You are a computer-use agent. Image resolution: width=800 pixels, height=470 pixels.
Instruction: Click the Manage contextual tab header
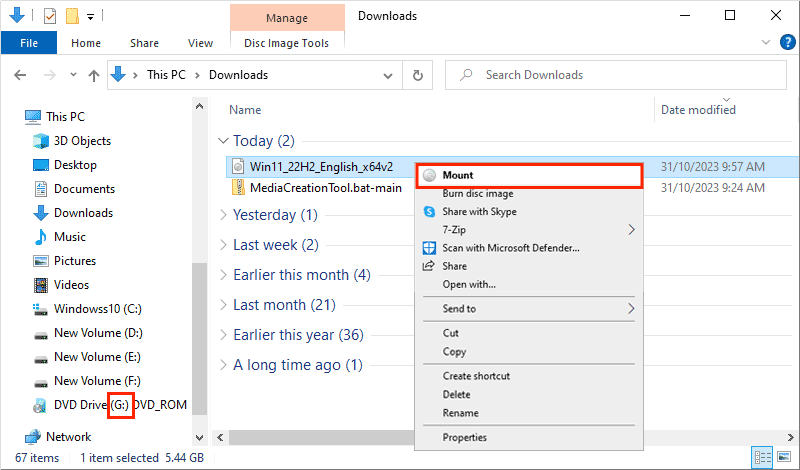click(x=287, y=18)
